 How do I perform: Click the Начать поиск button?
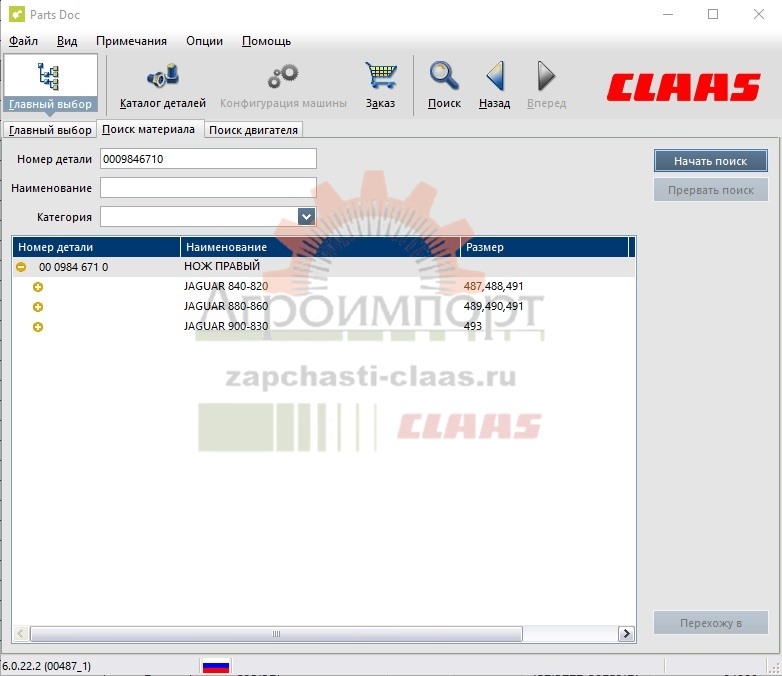click(x=711, y=161)
